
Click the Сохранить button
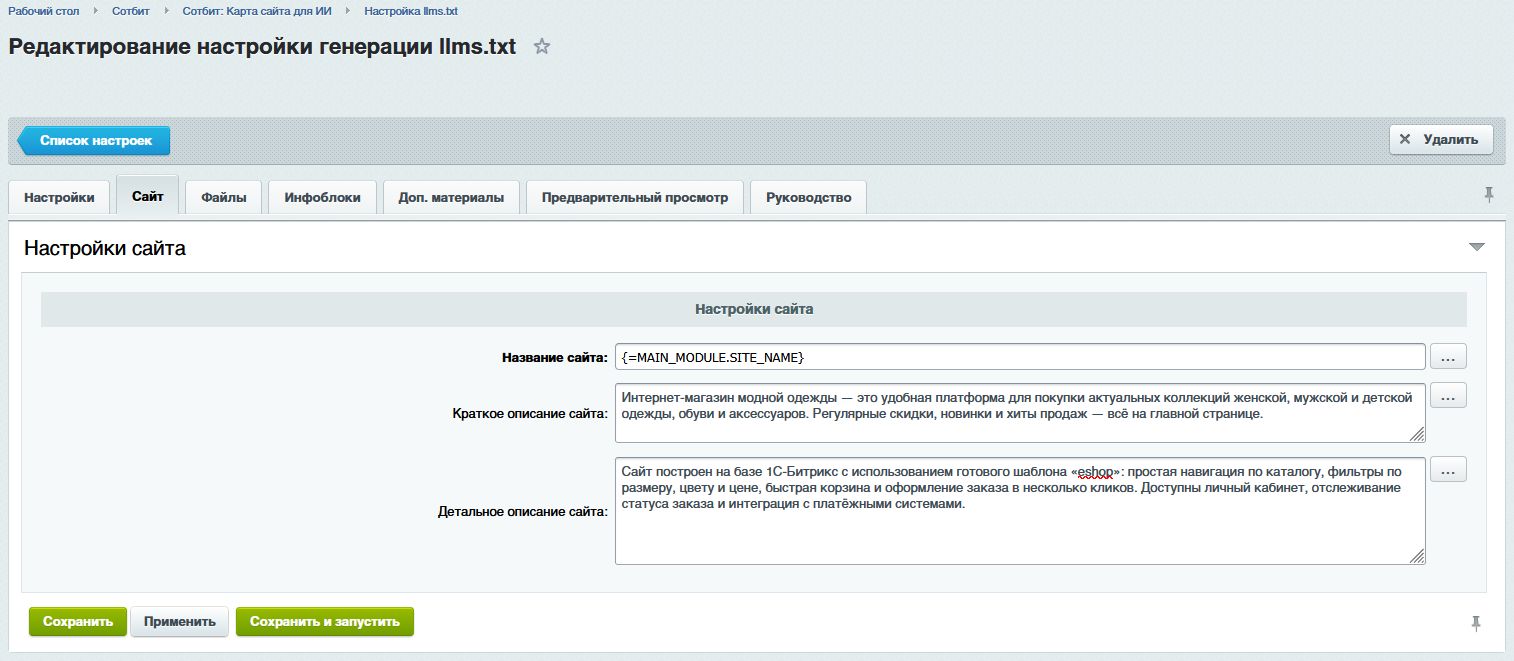78,621
